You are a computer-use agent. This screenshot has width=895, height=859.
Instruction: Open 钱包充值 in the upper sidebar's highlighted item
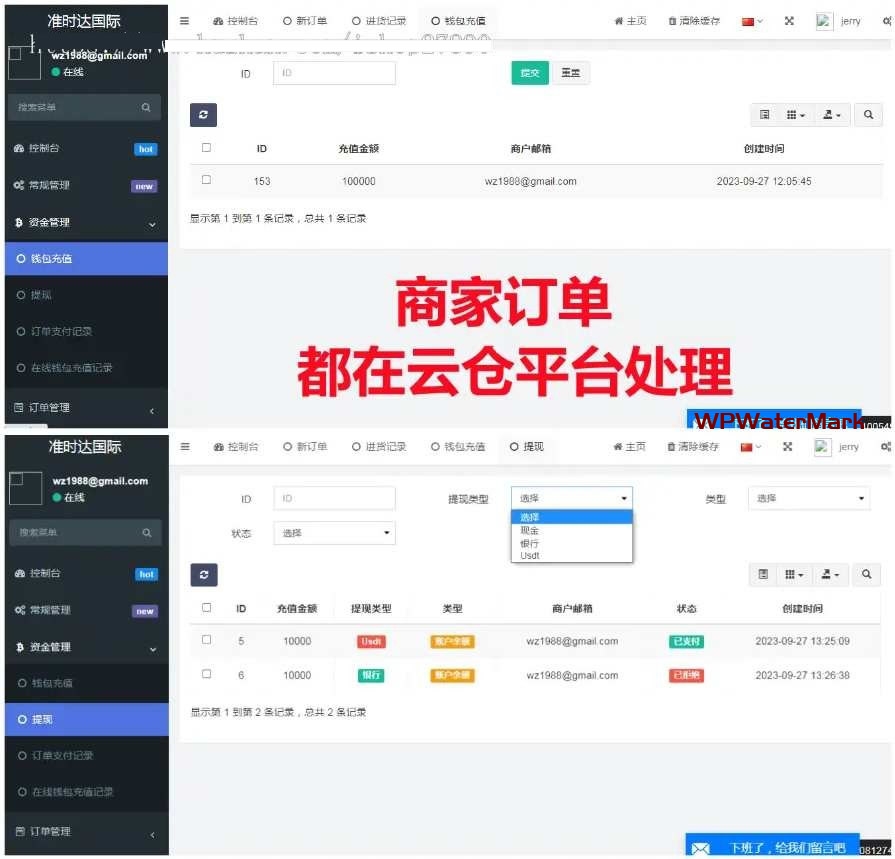52,259
